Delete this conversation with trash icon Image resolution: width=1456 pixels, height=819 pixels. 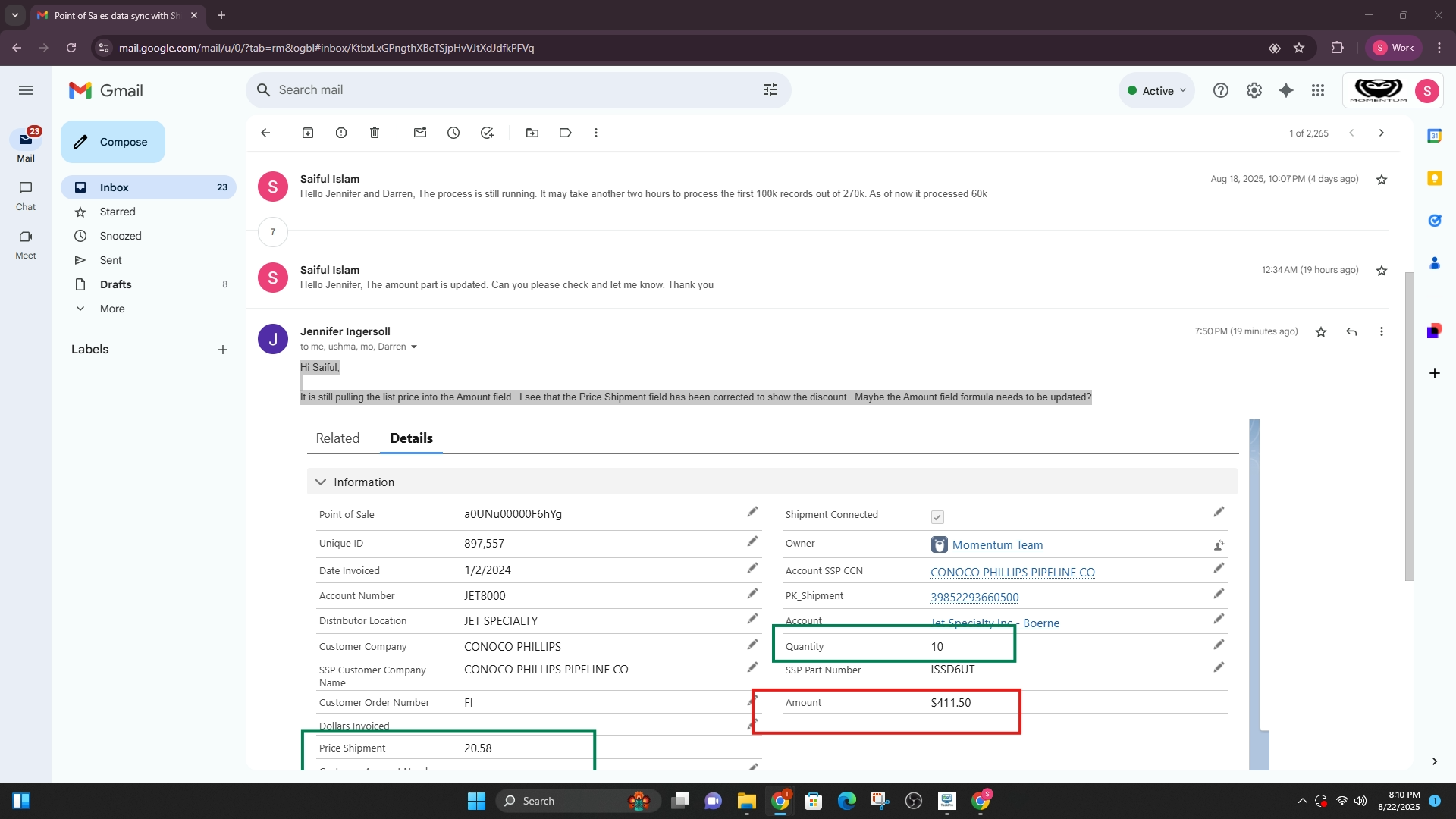pos(375,133)
